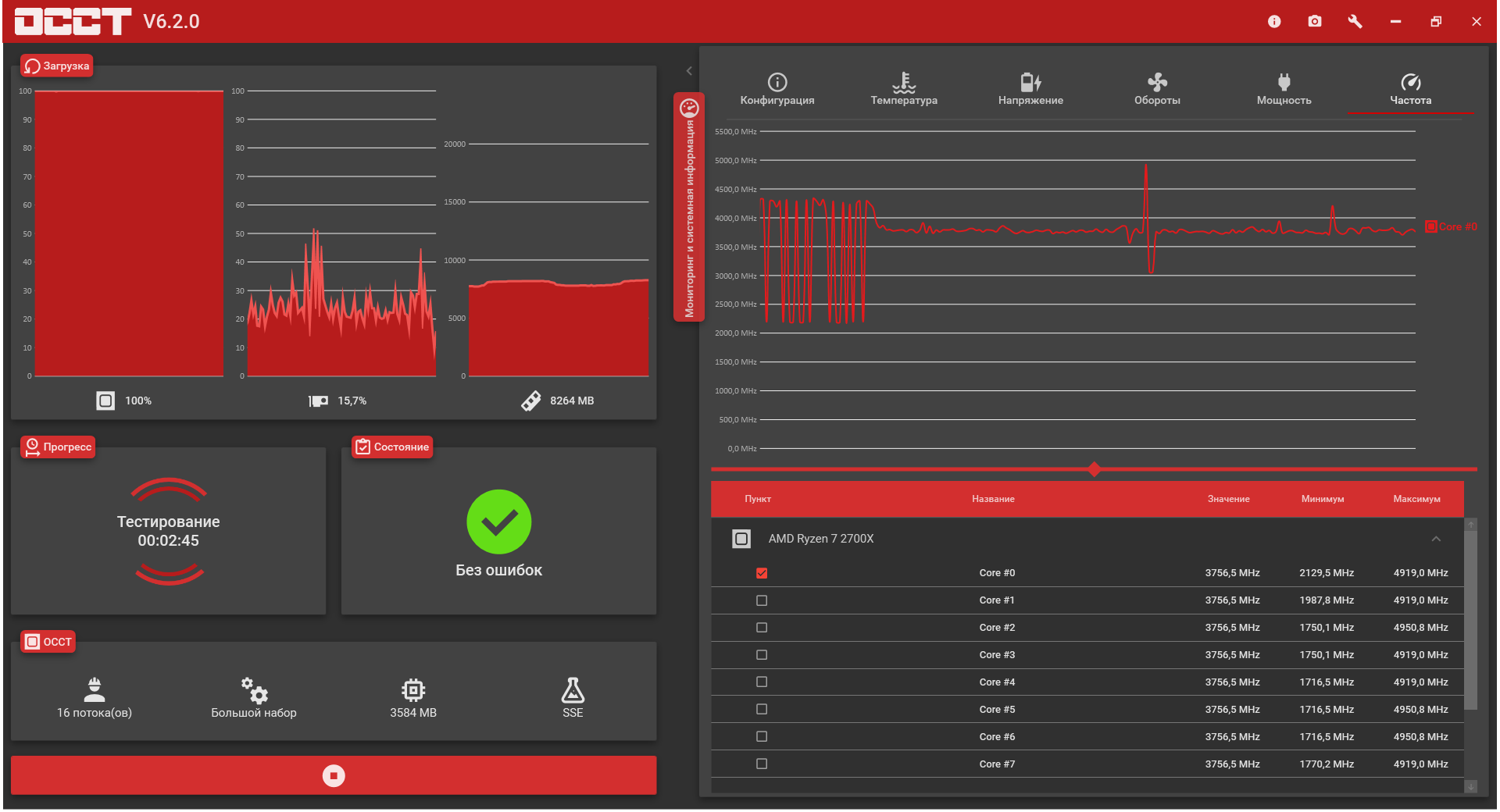Sort table by Название column header
The image size is (1500, 812).
point(993,499)
